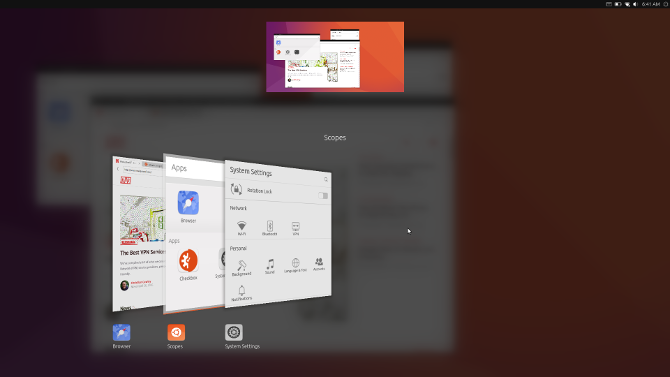Open the System Settings gear icon

point(234,333)
